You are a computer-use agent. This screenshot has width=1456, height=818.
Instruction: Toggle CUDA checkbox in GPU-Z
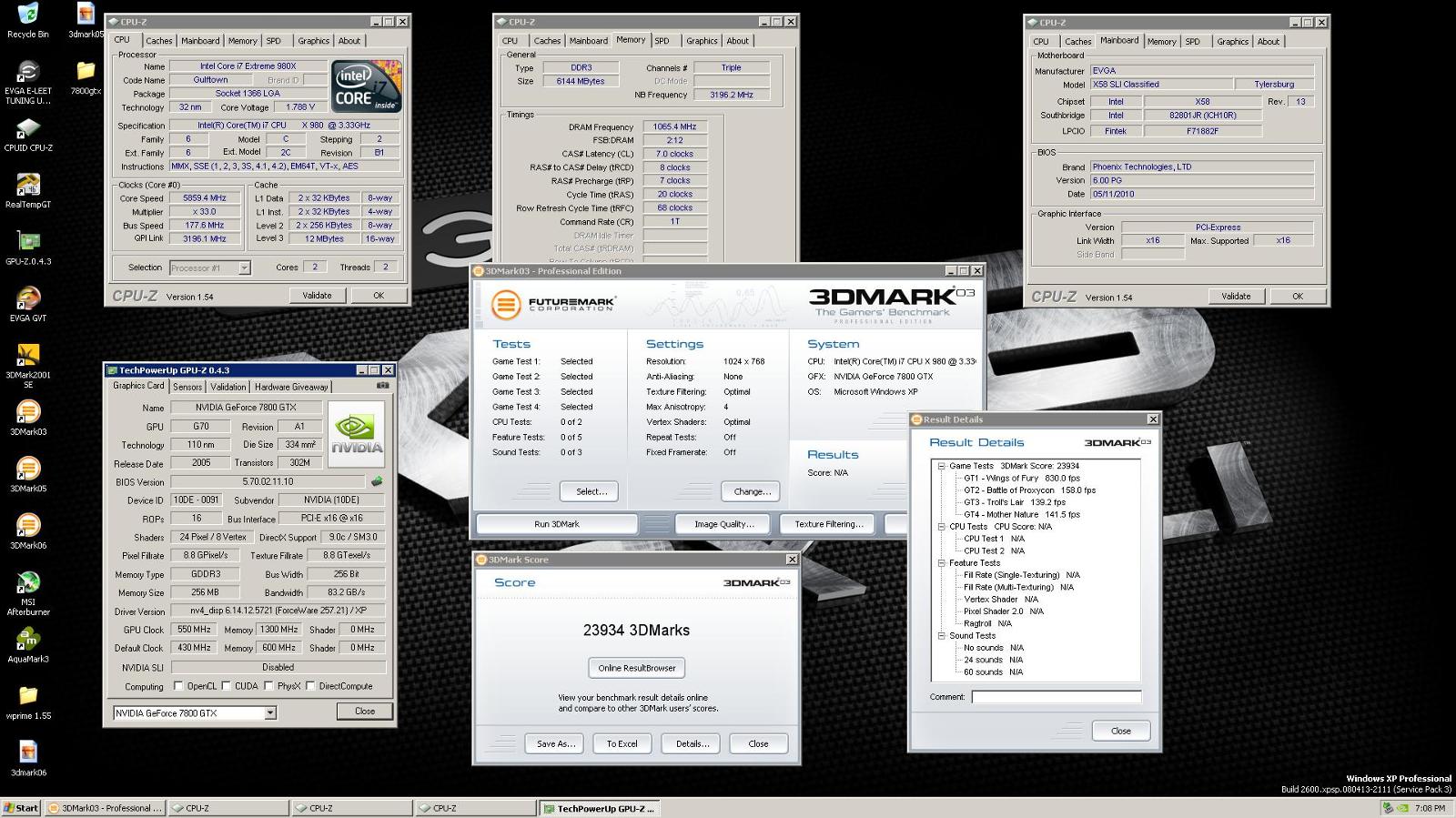pos(226,686)
